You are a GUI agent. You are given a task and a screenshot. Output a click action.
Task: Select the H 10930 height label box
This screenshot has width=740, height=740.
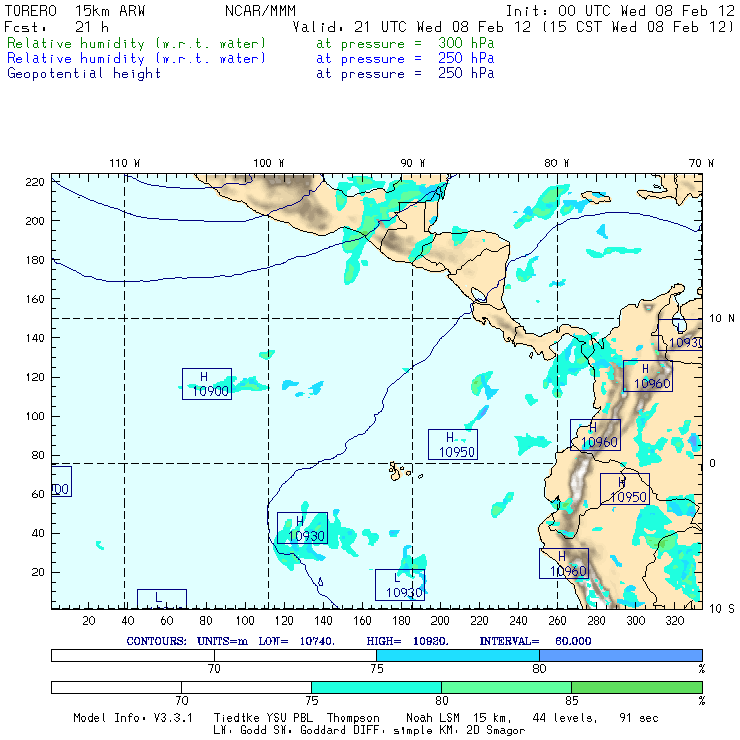click(x=302, y=528)
